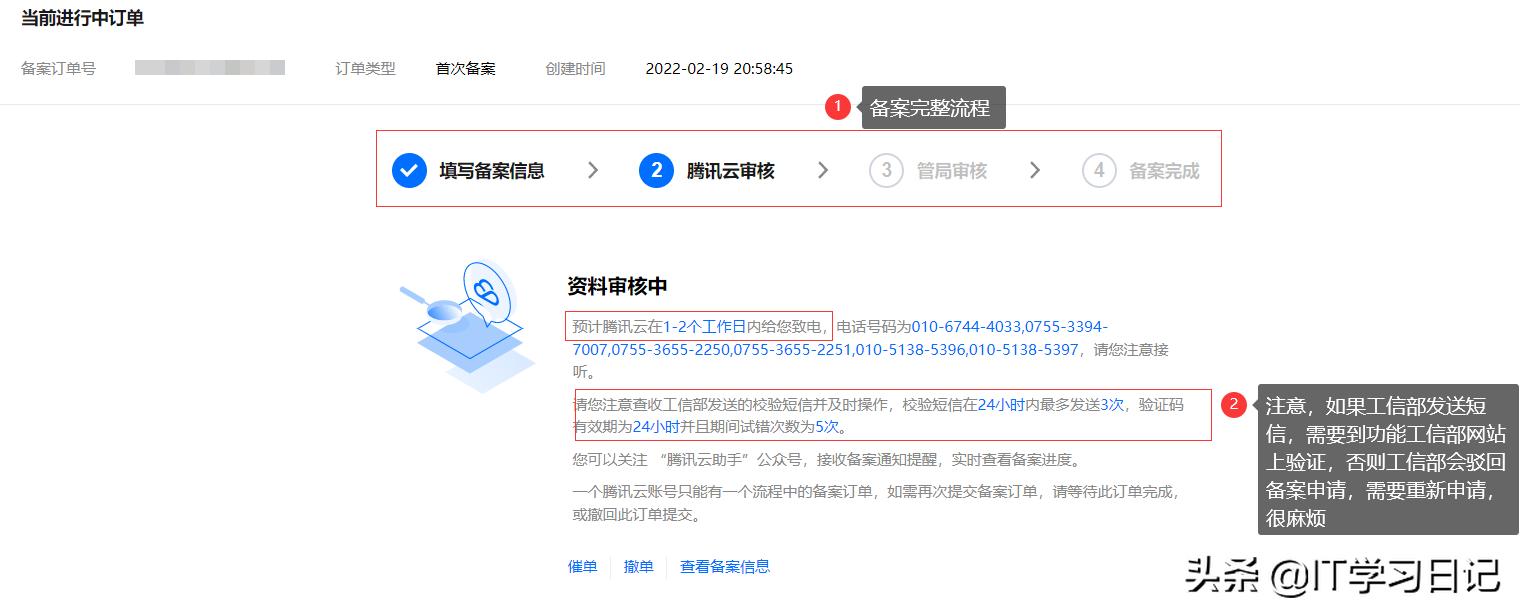Click the arrow between 腾讯云审核 and 管局审核
The width and height of the screenshot is (1520, 614).
tap(822, 170)
